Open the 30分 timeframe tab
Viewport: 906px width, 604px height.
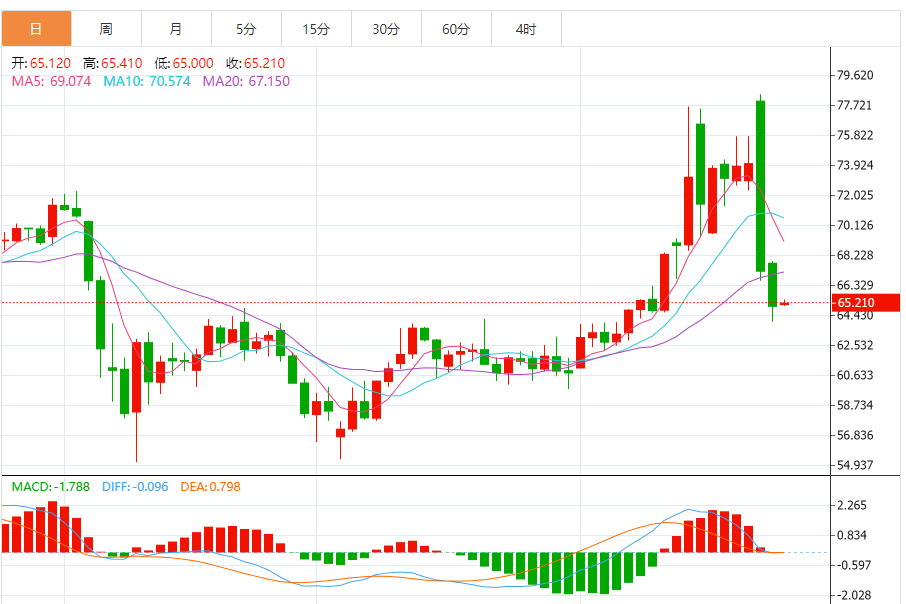(386, 29)
